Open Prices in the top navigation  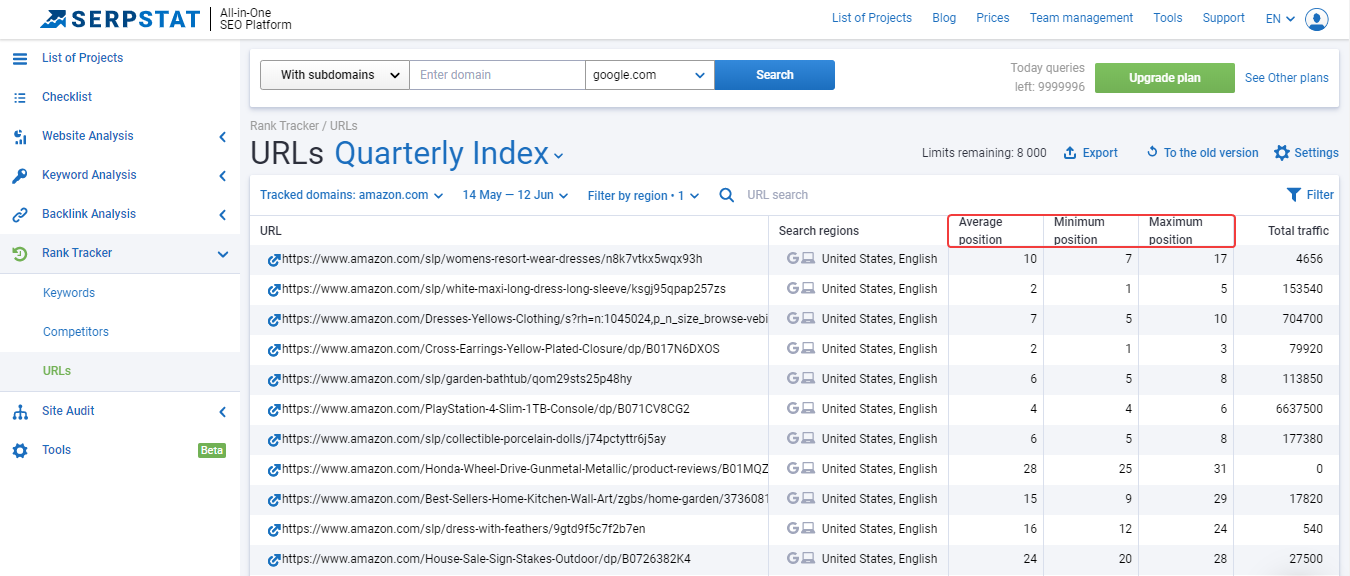(x=993, y=18)
